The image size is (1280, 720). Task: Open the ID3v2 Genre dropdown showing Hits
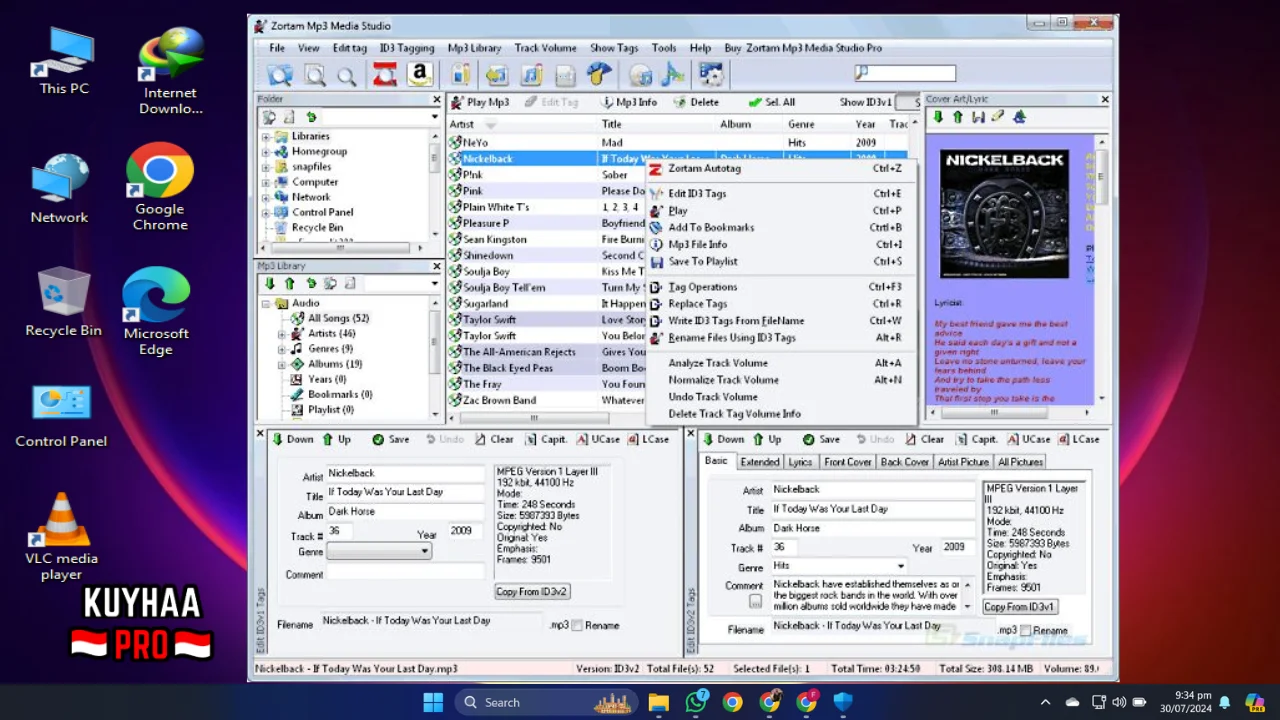(x=838, y=566)
